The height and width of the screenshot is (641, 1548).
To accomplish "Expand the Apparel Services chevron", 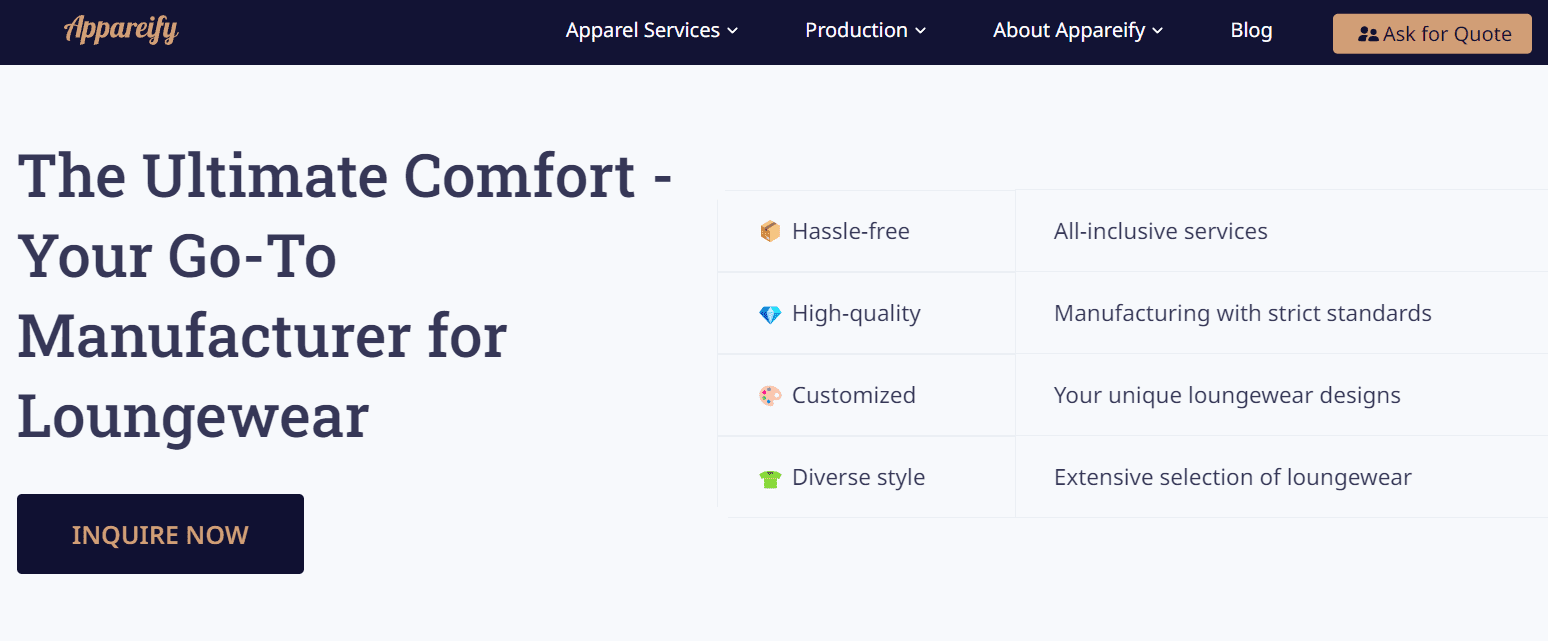I will point(732,31).
